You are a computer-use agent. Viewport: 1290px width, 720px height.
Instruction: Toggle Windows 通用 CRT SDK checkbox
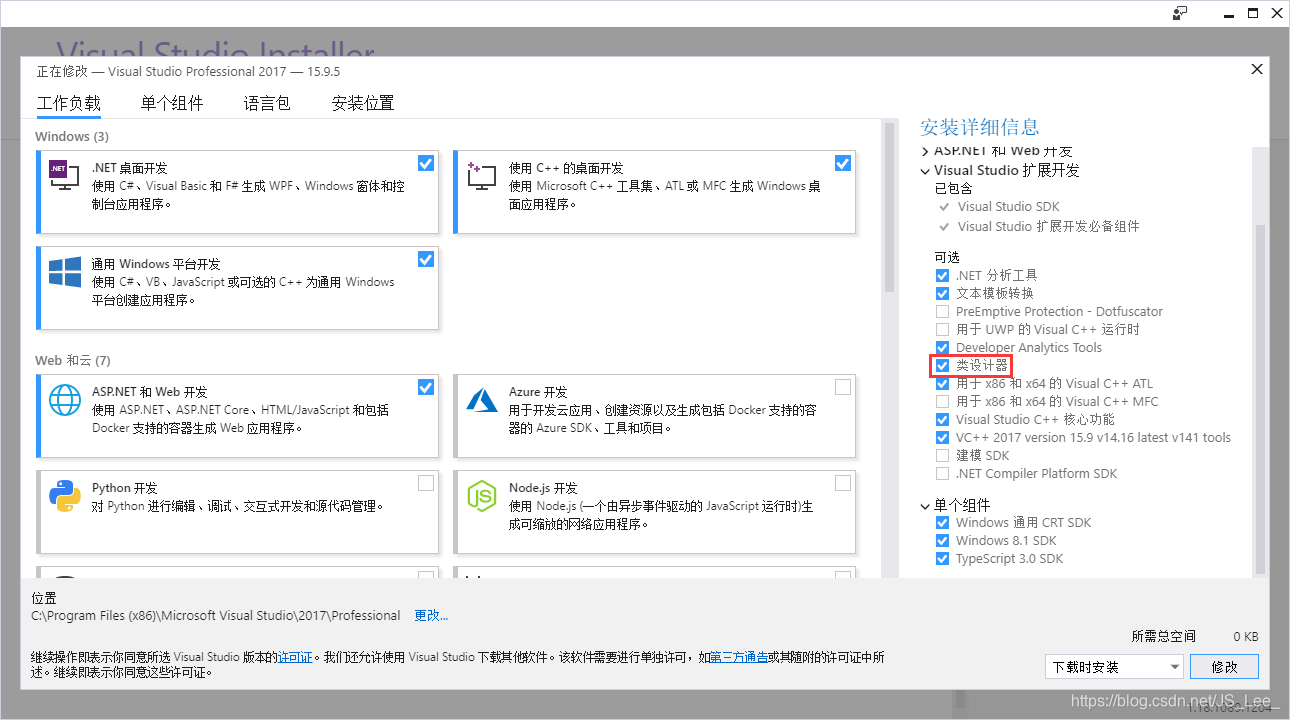pyautogui.click(x=942, y=522)
